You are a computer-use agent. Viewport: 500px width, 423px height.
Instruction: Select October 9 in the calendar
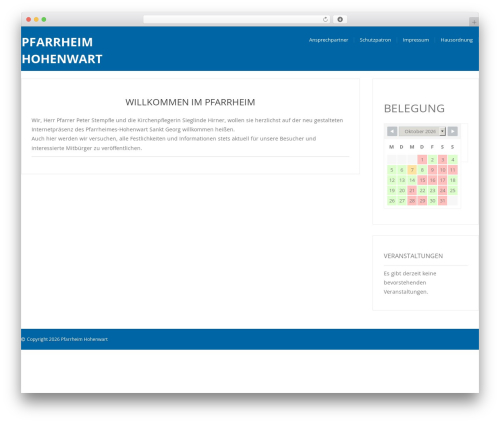(432, 170)
